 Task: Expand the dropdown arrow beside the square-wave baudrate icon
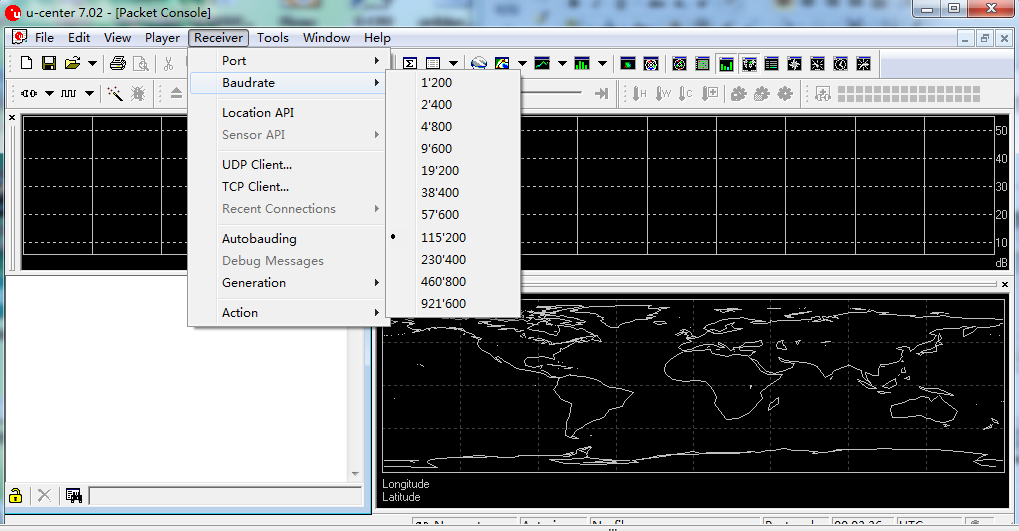pyautogui.click(x=89, y=94)
